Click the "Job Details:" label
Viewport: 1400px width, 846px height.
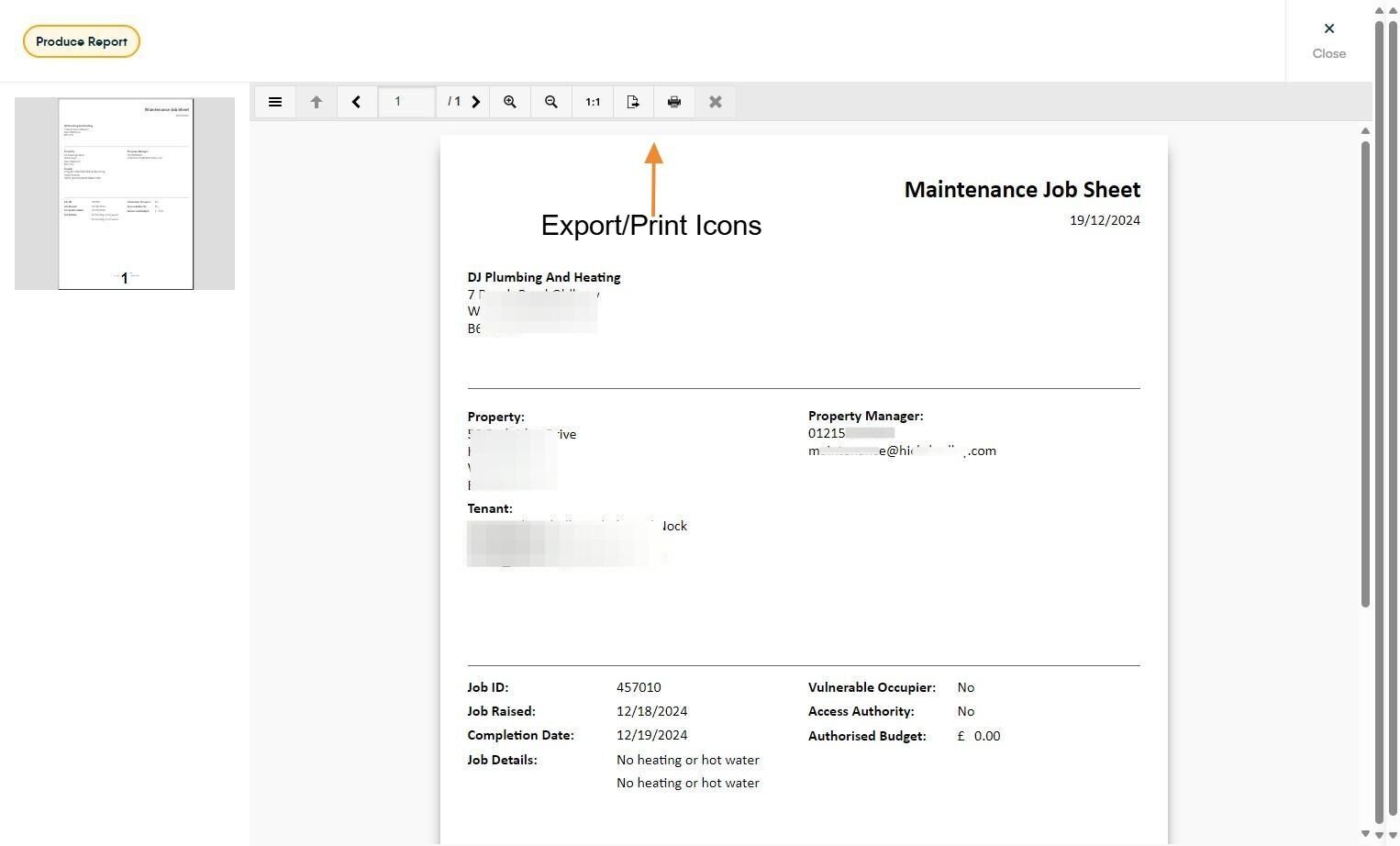coord(502,760)
